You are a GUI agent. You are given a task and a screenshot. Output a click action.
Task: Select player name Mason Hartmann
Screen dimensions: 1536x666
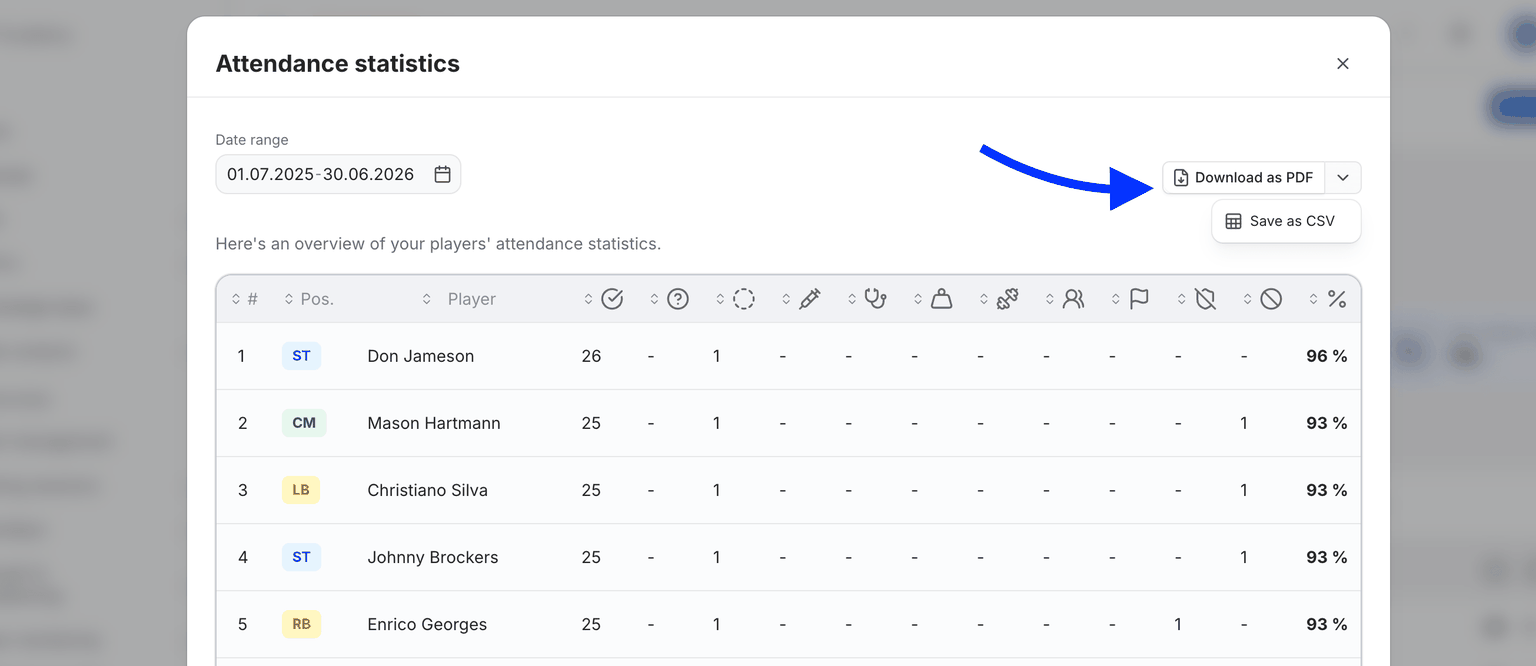pyautogui.click(x=434, y=423)
